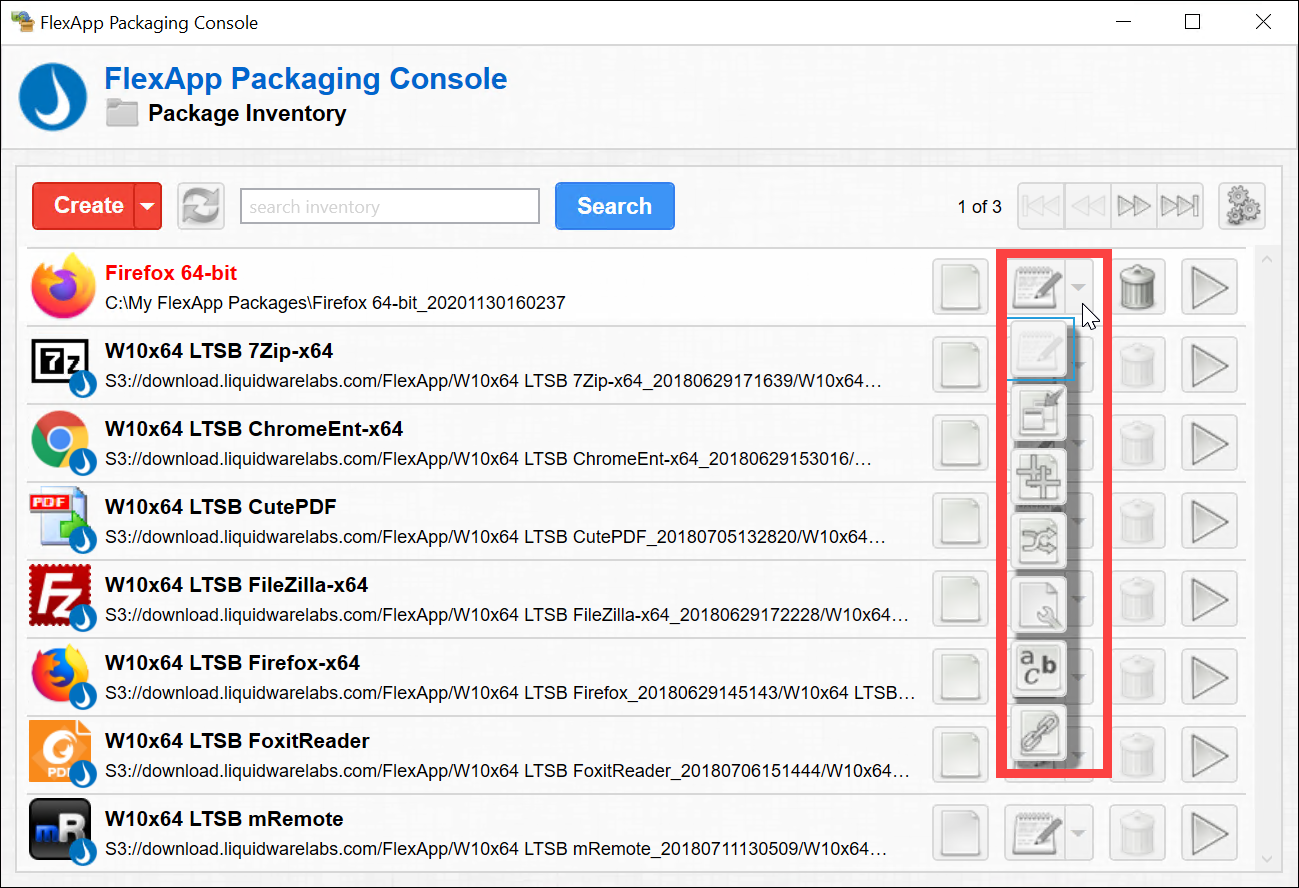Click the edit notepad icon for Firefox 64-bit
The image size is (1299, 888).
(1034, 287)
